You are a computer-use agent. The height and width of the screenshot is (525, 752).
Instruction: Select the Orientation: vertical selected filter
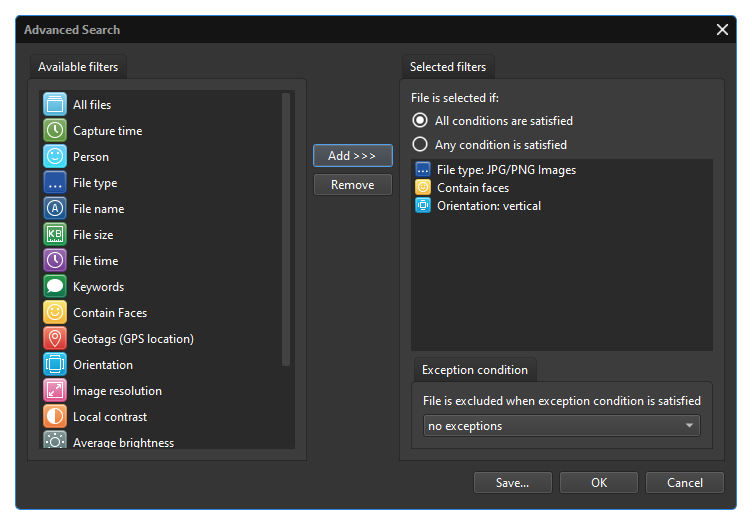[488, 206]
